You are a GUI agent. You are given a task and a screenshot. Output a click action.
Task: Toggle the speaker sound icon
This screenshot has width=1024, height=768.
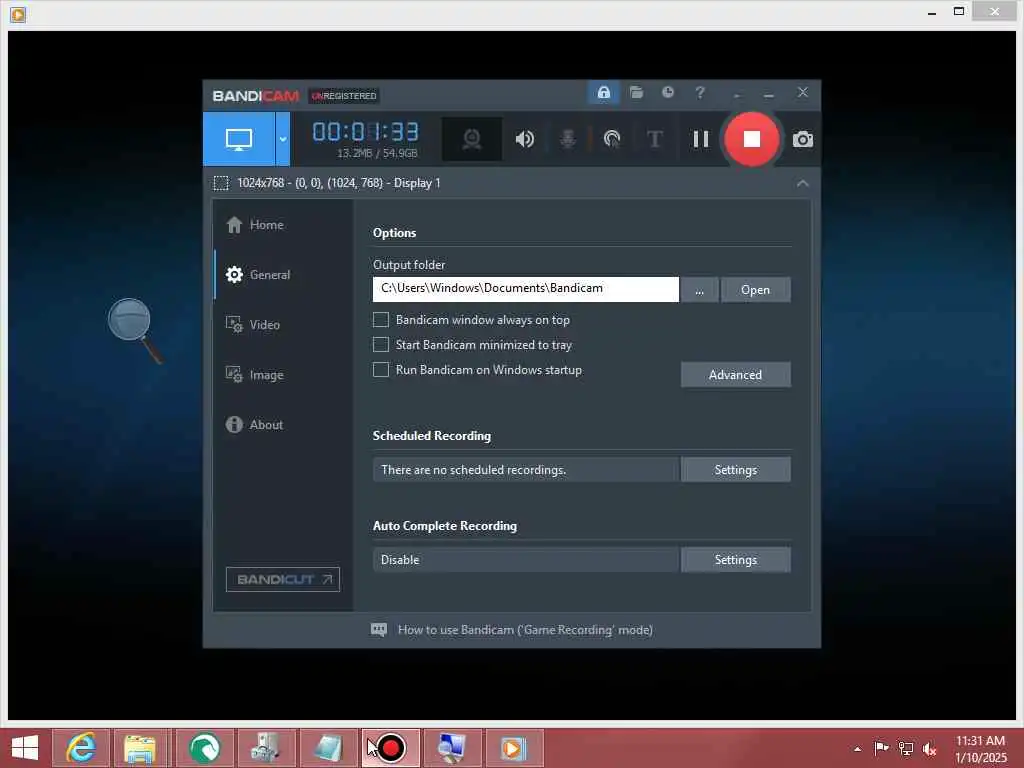tap(524, 139)
